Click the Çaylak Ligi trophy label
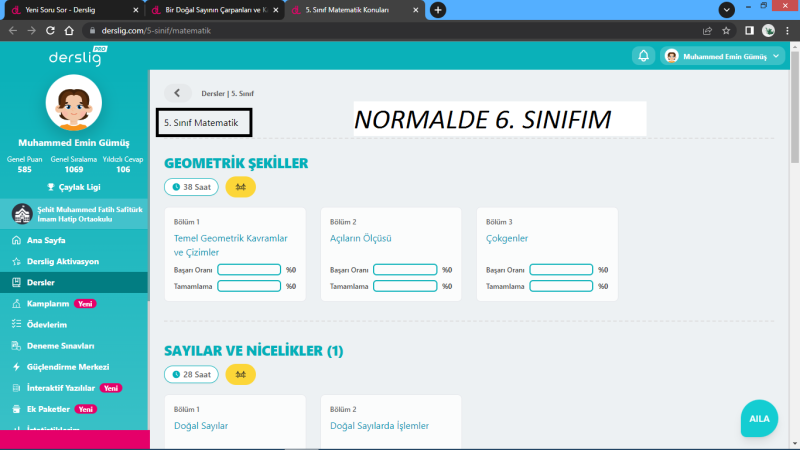The width and height of the screenshot is (800, 450). [x=74, y=187]
